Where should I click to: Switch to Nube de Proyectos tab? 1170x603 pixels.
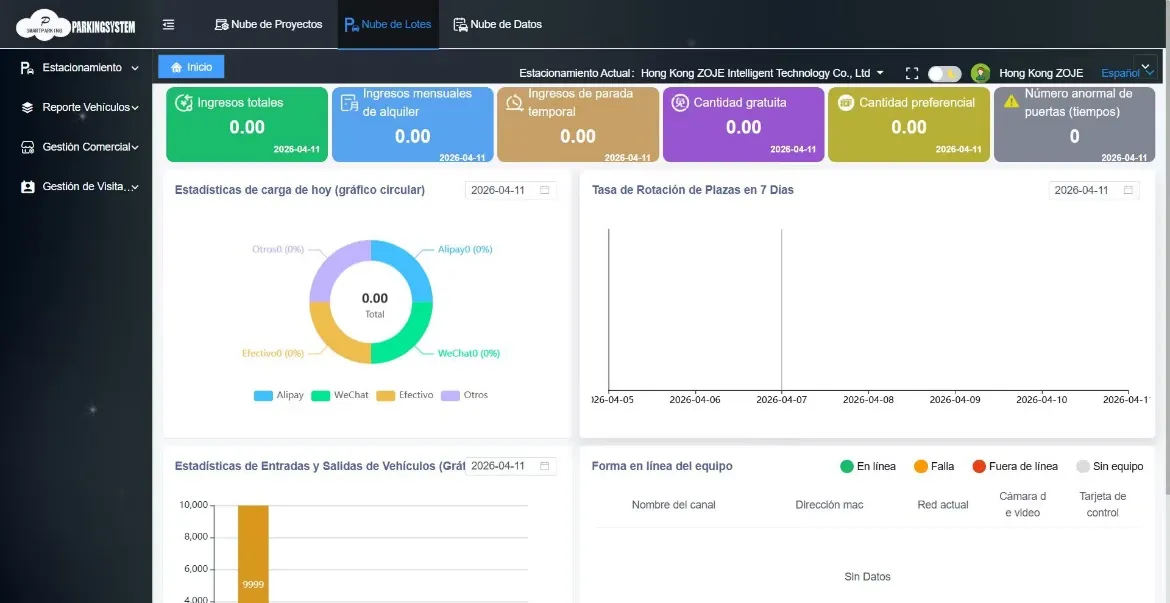268,24
